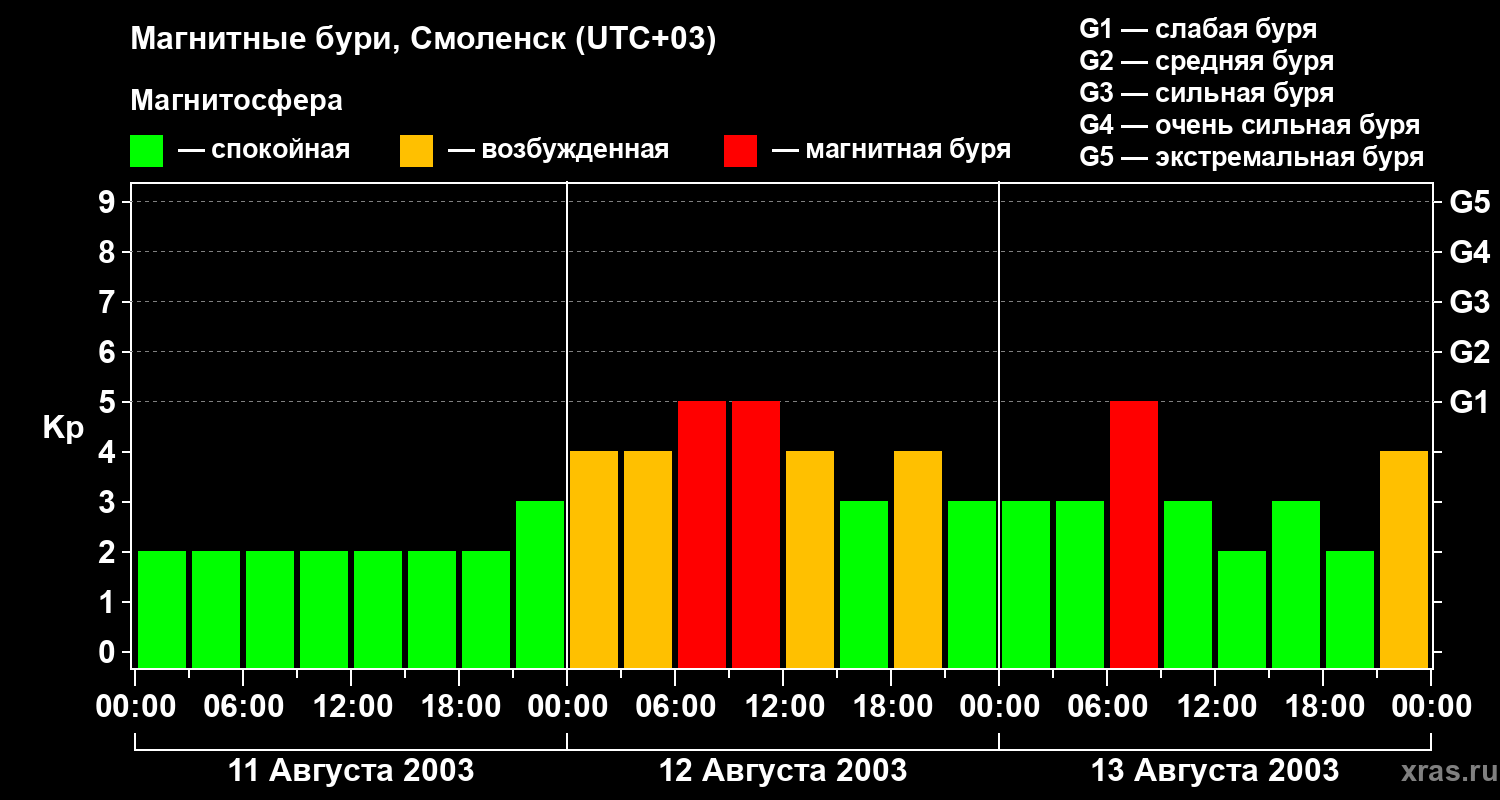Viewport: 1500px width, 800px height.
Task: Click the '— спокойная' legend label
Action: tap(264, 150)
